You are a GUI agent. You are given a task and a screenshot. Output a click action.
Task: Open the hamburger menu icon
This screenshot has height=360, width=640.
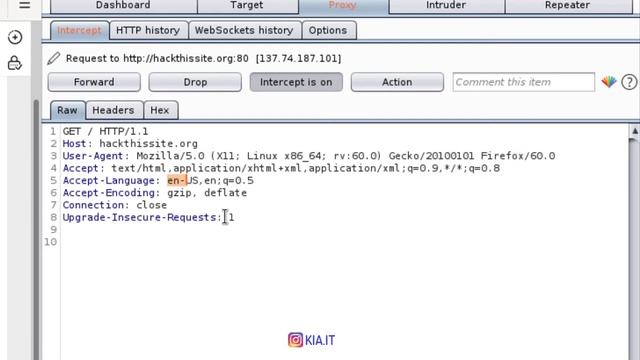coord(24,5)
